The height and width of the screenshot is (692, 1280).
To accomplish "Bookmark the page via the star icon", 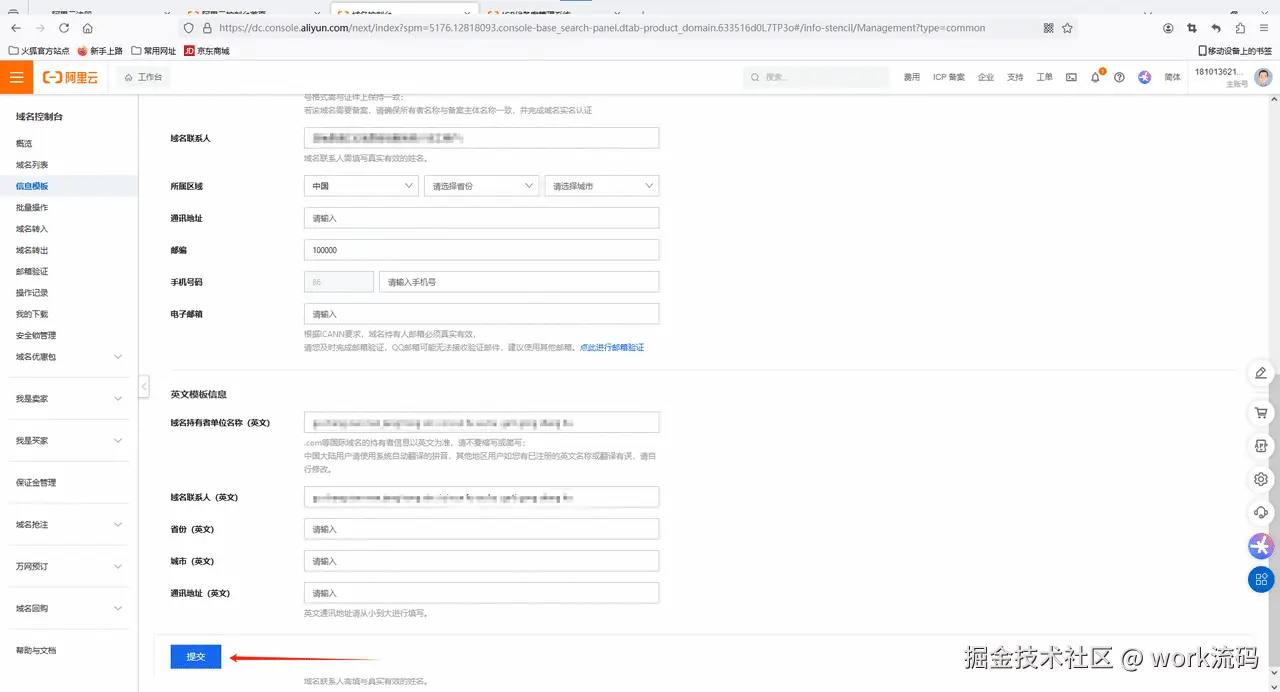I will [x=1066, y=29].
